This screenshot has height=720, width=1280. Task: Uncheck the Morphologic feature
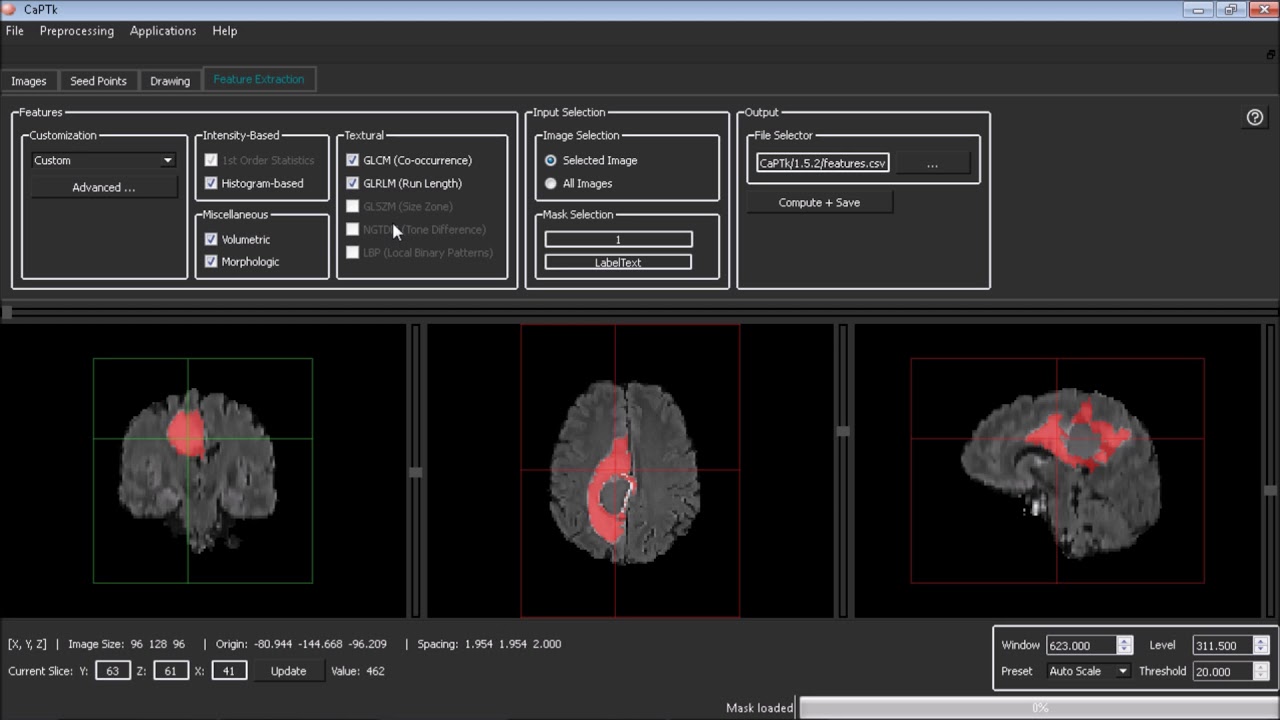[211, 262]
